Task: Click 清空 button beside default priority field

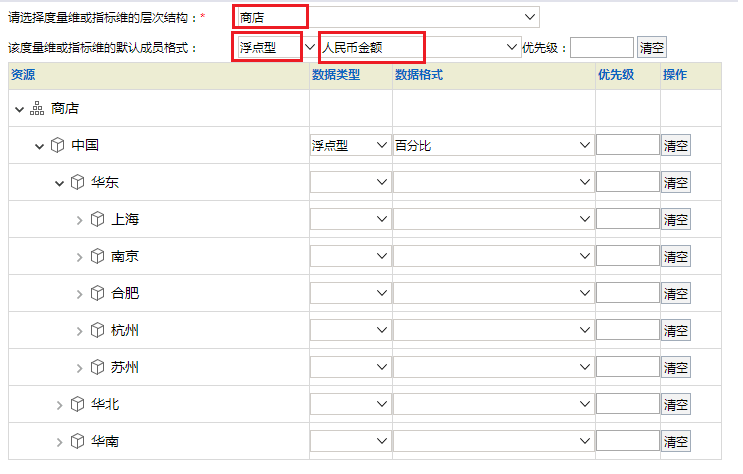Action: pos(652,47)
